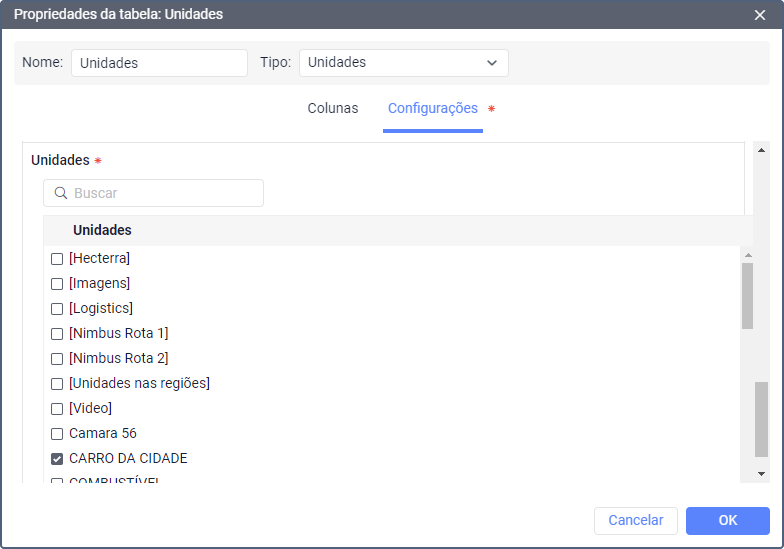
Task: Enable the [Video] checkbox
Action: 57,409
